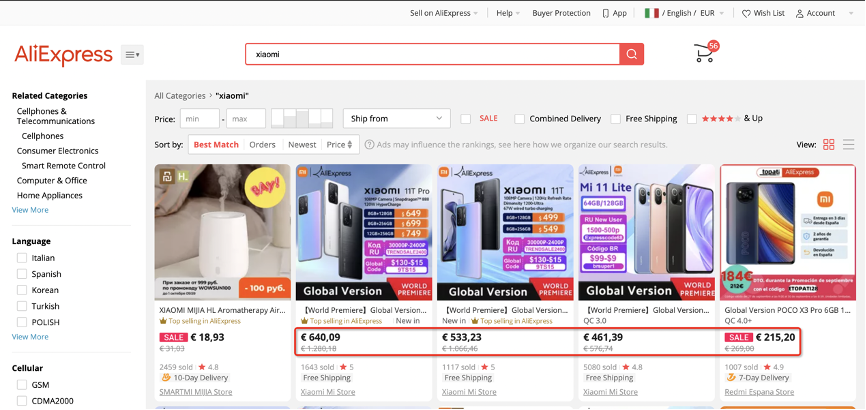866x410 pixels.
Task: Tick the SALE filter checkbox
Action: point(466,119)
